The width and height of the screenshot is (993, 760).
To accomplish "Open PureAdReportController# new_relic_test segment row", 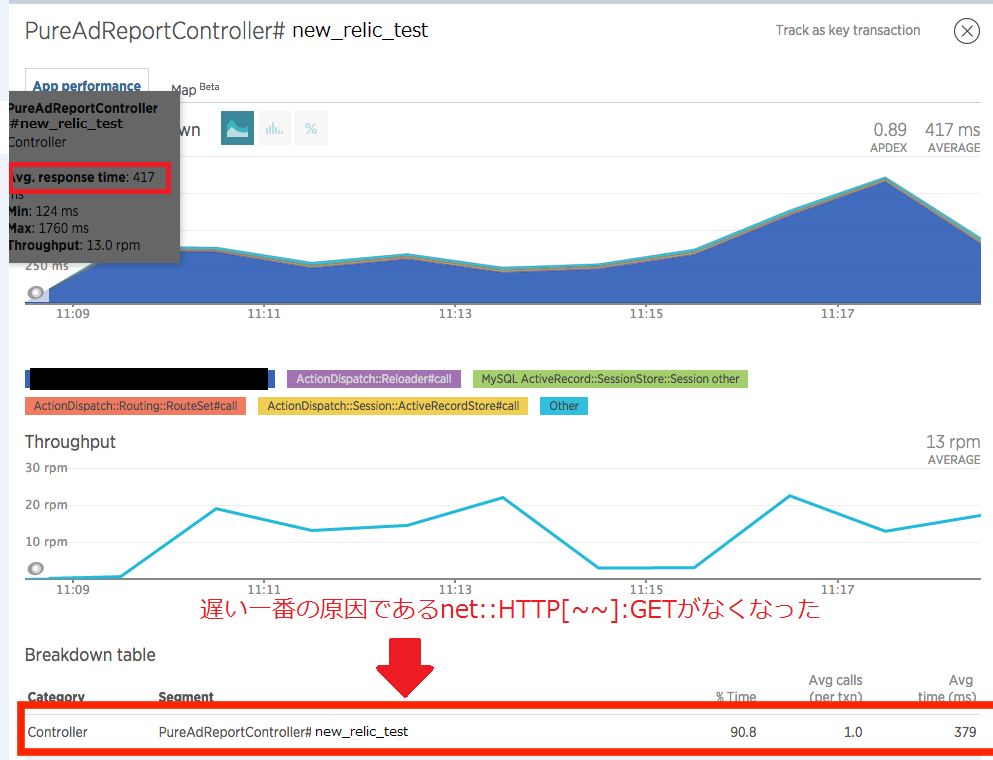I will click(x=283, y=732).
